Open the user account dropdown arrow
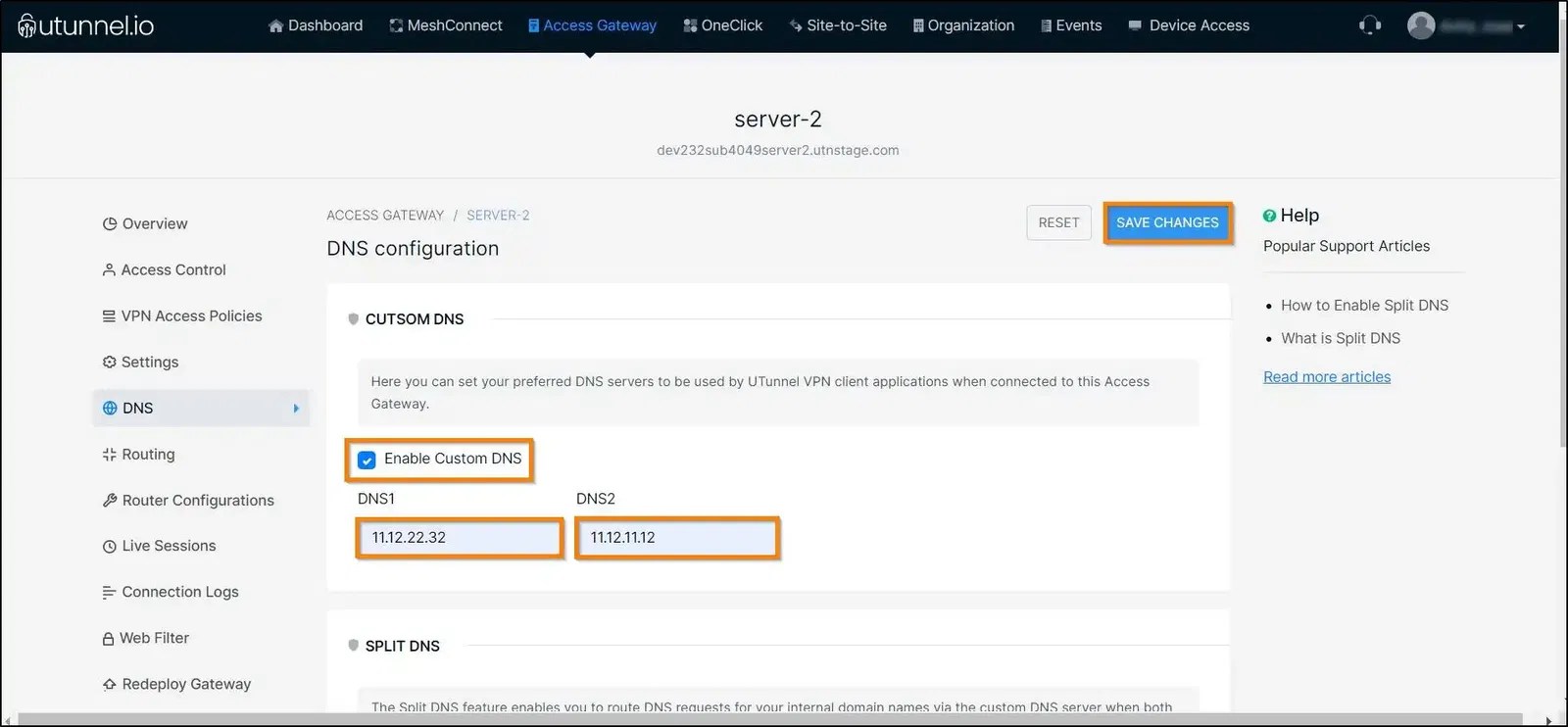Screen dimensions: 1568x727 (x=1521, y=26)
